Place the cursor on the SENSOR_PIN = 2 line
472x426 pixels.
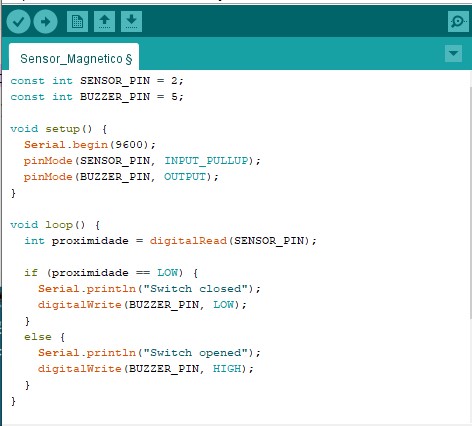[x=97, y=81]
